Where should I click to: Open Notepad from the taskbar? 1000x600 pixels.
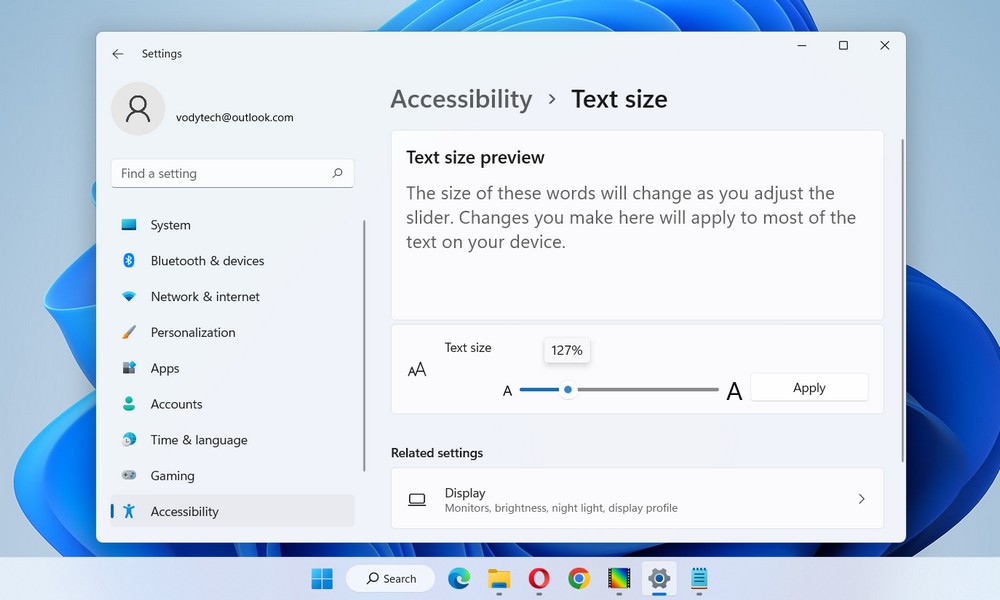699,578
